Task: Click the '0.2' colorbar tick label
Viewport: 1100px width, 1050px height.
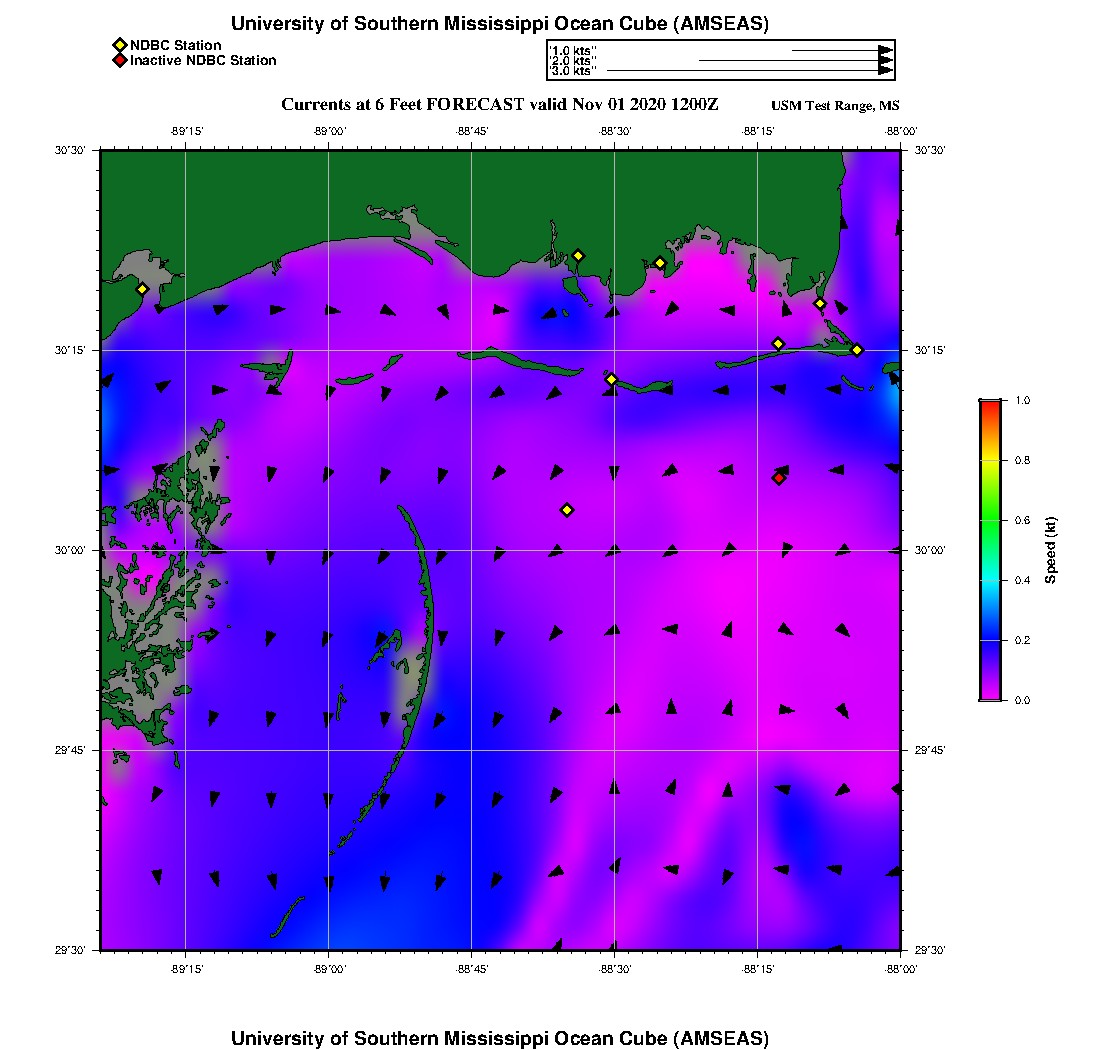Action: tap(1022, 640)
